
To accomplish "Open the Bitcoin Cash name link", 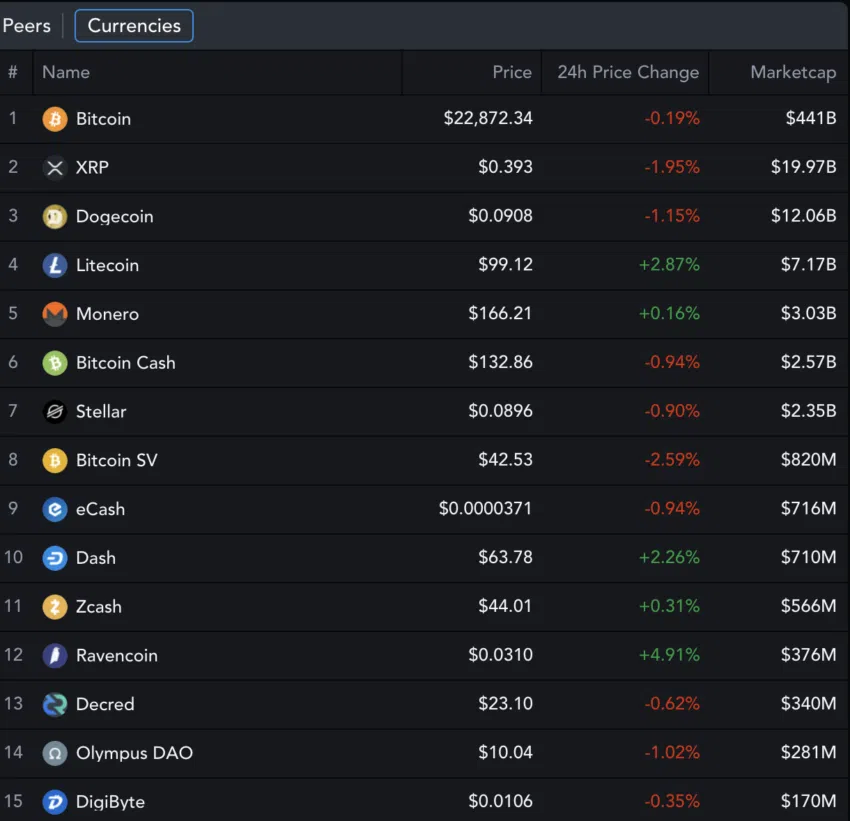I will (125, 363).
